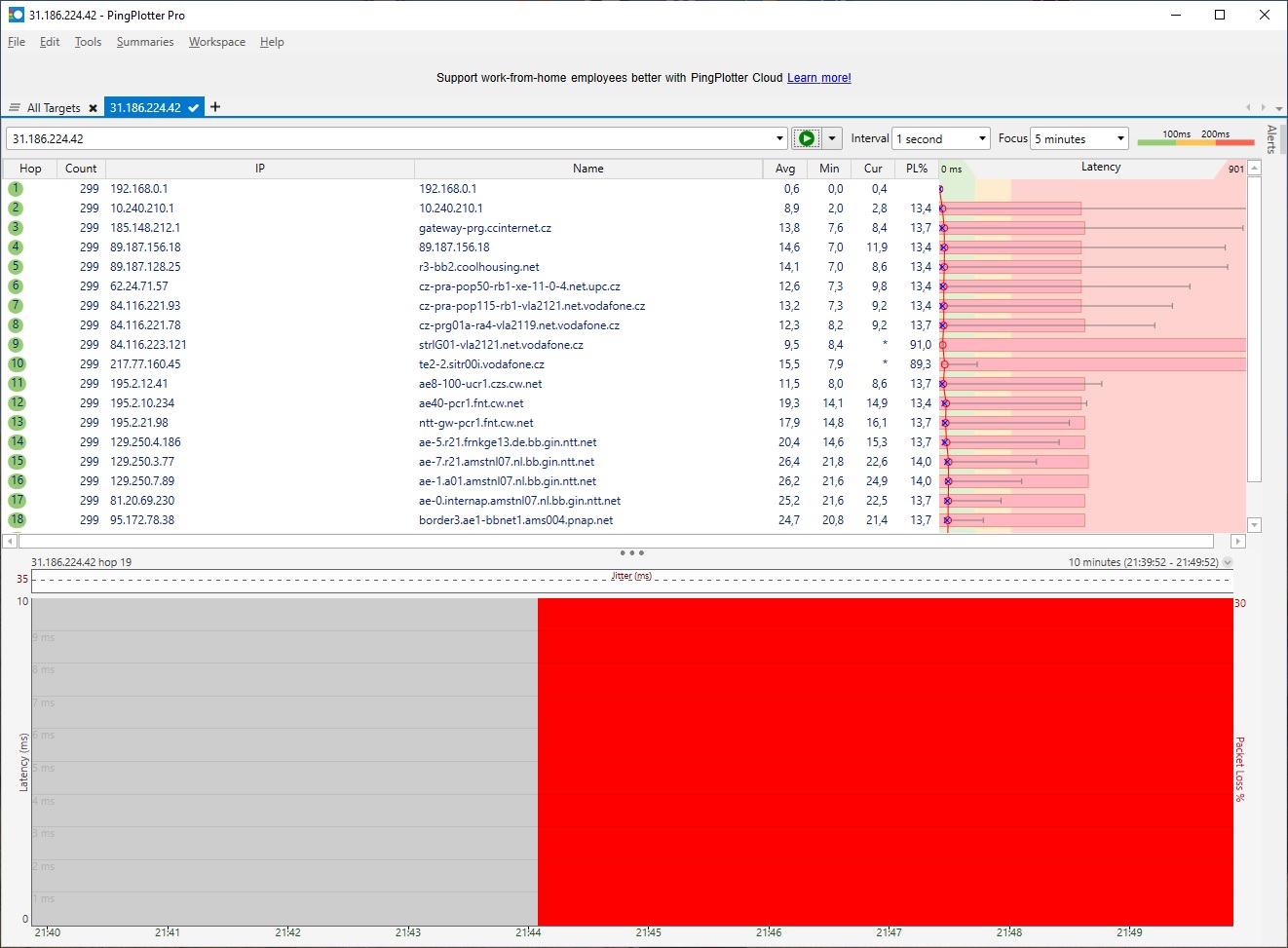Start the trace with the green play button

(x=806, y=138)
